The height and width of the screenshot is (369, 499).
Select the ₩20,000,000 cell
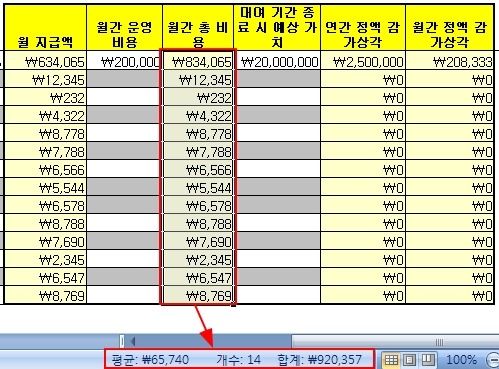pos(277,61)
